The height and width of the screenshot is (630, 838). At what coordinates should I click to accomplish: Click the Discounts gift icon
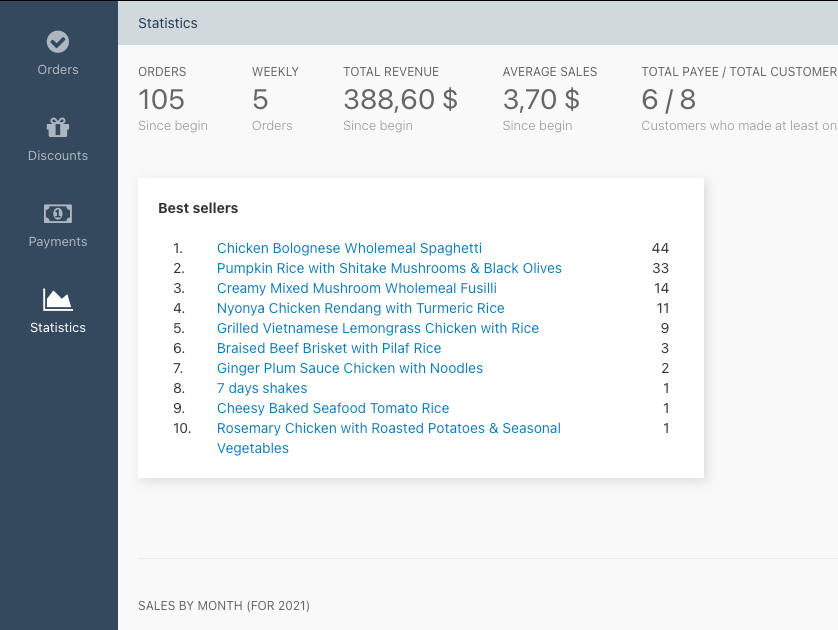(58, 127)
